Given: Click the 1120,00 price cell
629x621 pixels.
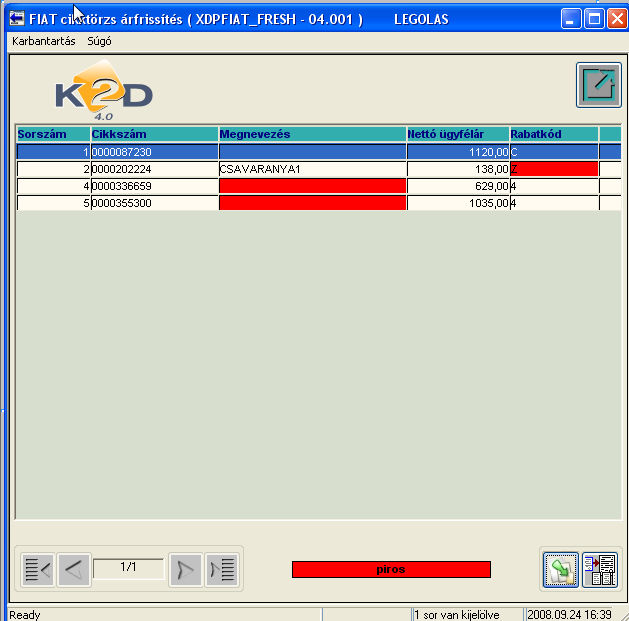Looking at the screenshot, I should [x=458, y=152].
